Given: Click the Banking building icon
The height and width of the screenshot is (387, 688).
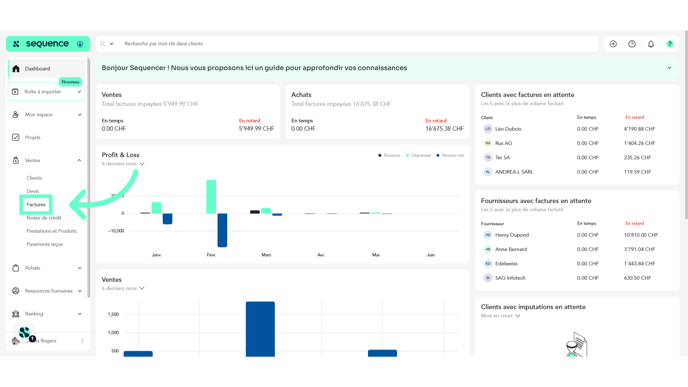Looking at the screenshot, I should 15,314.
